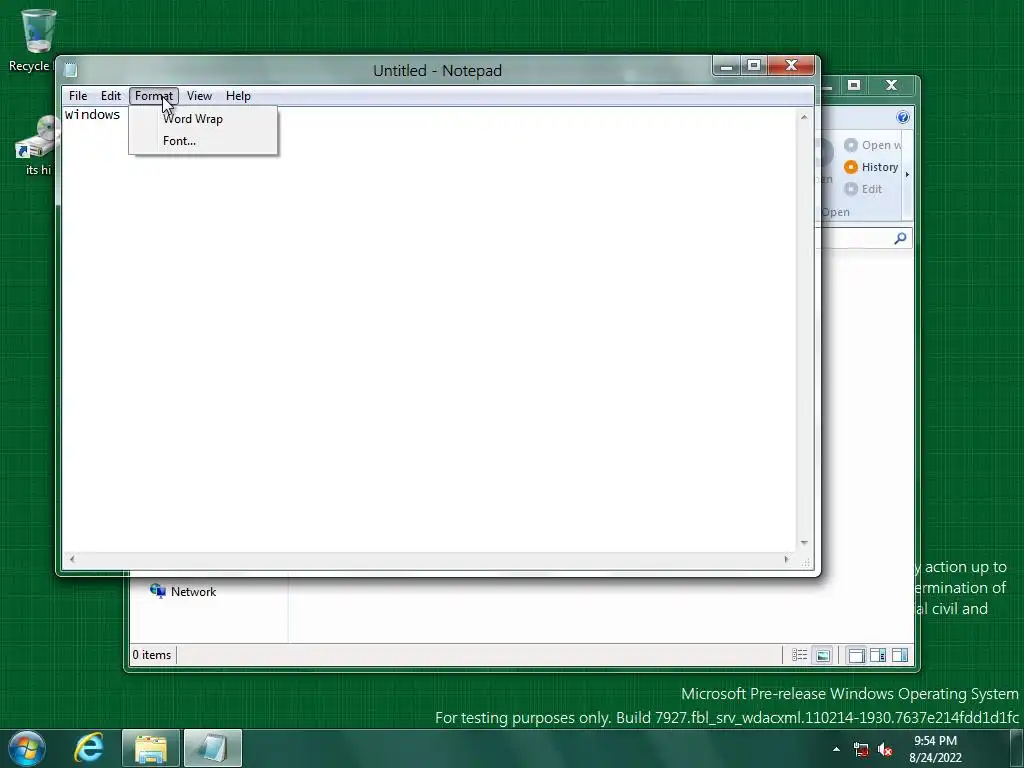Click the '0 items' status text
The height and width of the screenshot is (768, 1024).
click(x=152, y=655)
